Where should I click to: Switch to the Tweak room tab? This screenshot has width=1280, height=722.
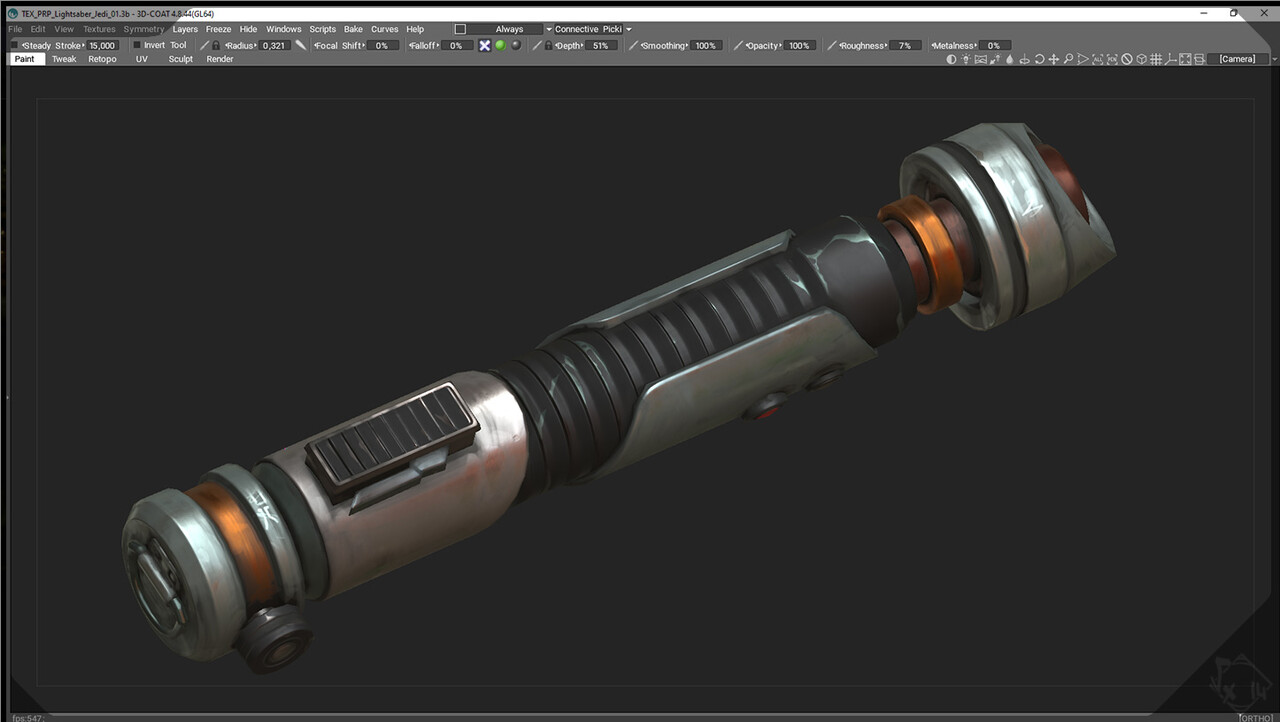click(64, 59)
